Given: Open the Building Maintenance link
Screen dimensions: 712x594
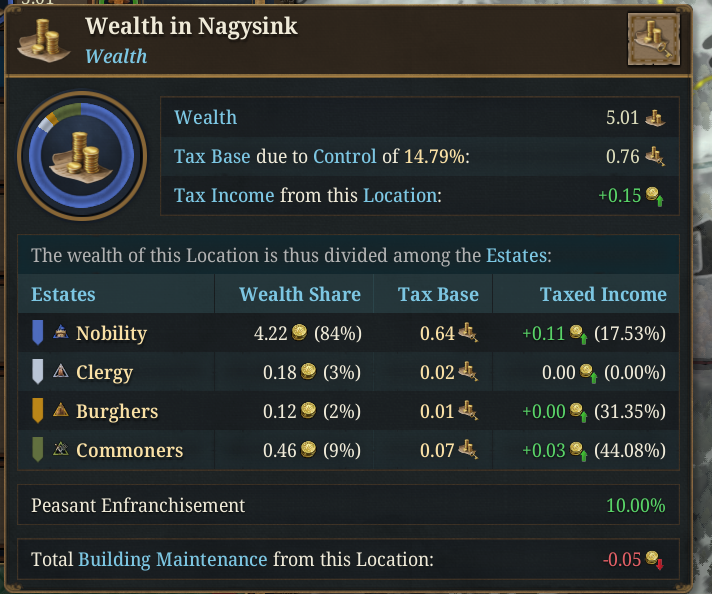Looking at the screenshot, I should click(172, 559).
